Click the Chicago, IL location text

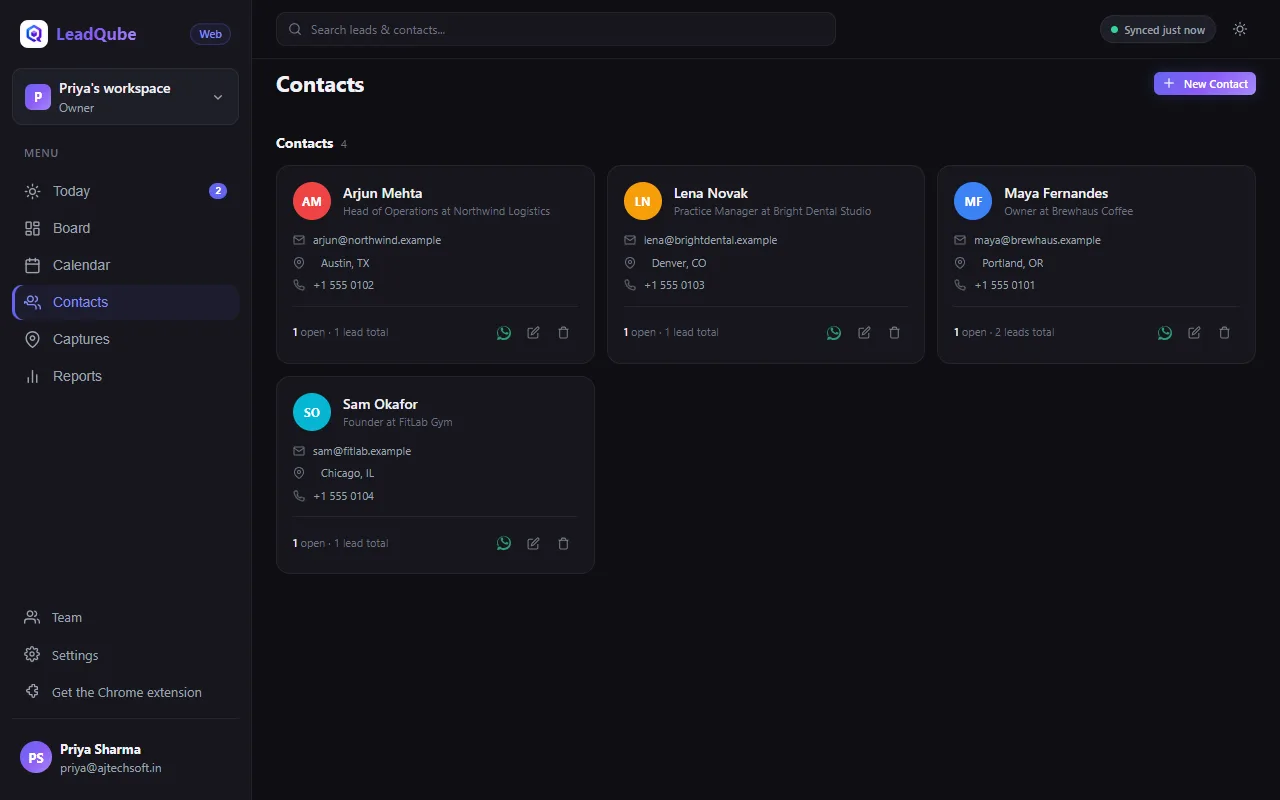(347, 473)
